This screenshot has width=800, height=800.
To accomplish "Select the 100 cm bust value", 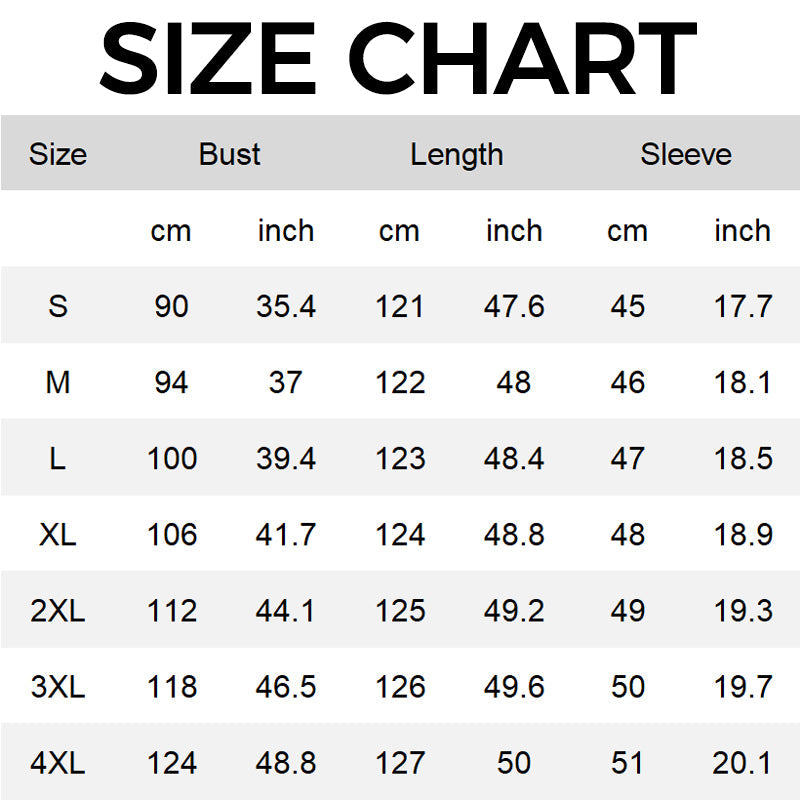I will pos(172,458).
